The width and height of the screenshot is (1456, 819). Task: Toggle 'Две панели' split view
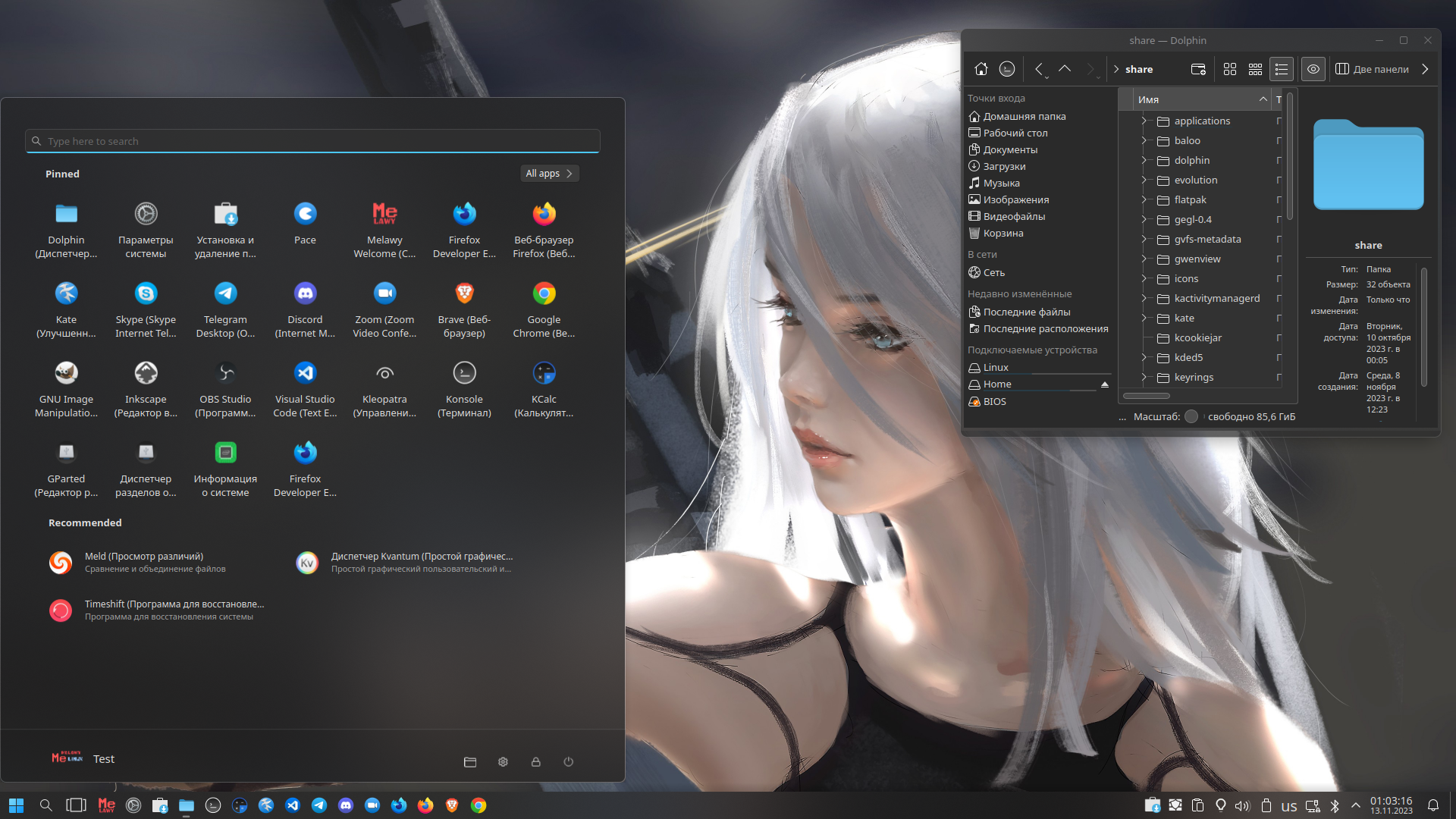click(1372, 69)
